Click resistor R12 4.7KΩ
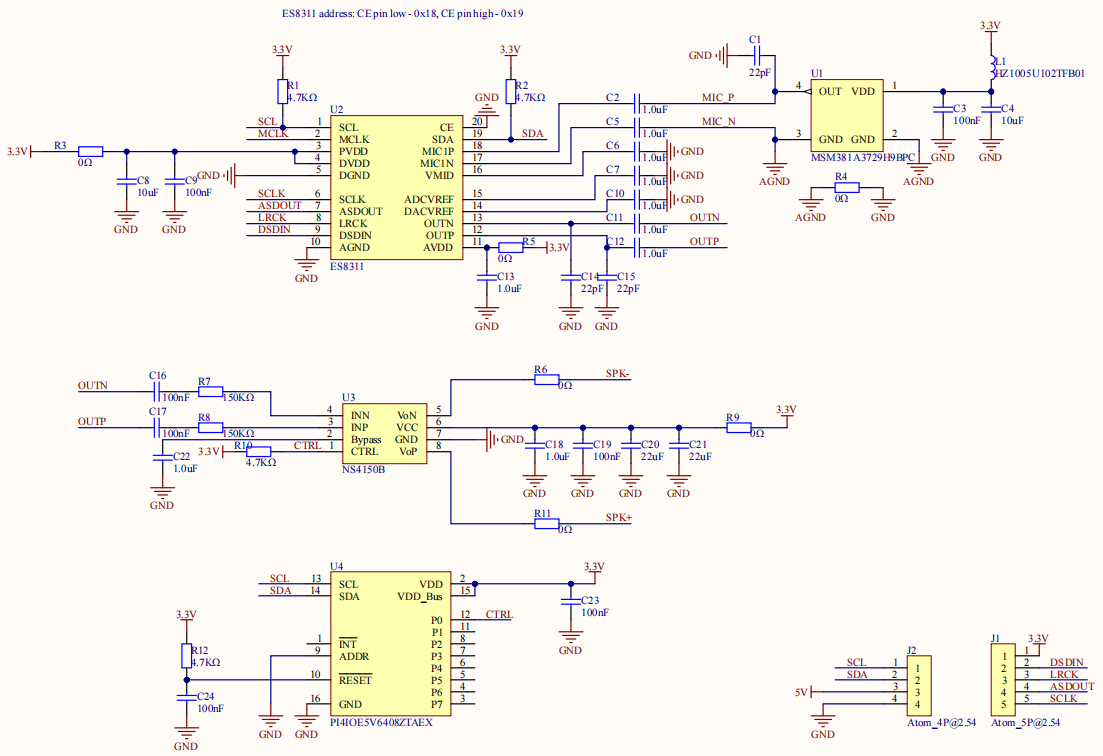The image size is (1103, 756). tap(185, 655)
